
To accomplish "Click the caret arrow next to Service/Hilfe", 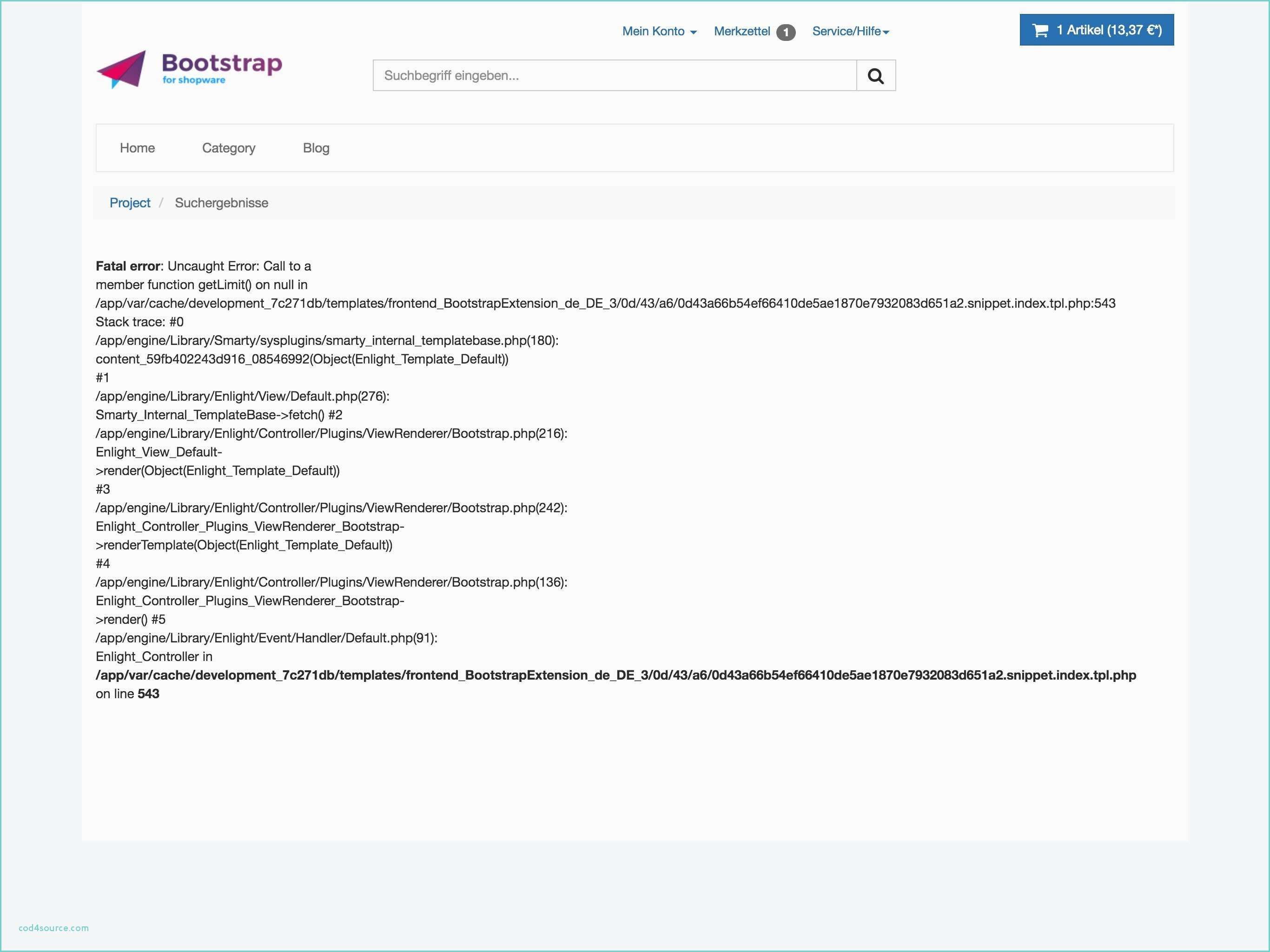I will (886, 33).
